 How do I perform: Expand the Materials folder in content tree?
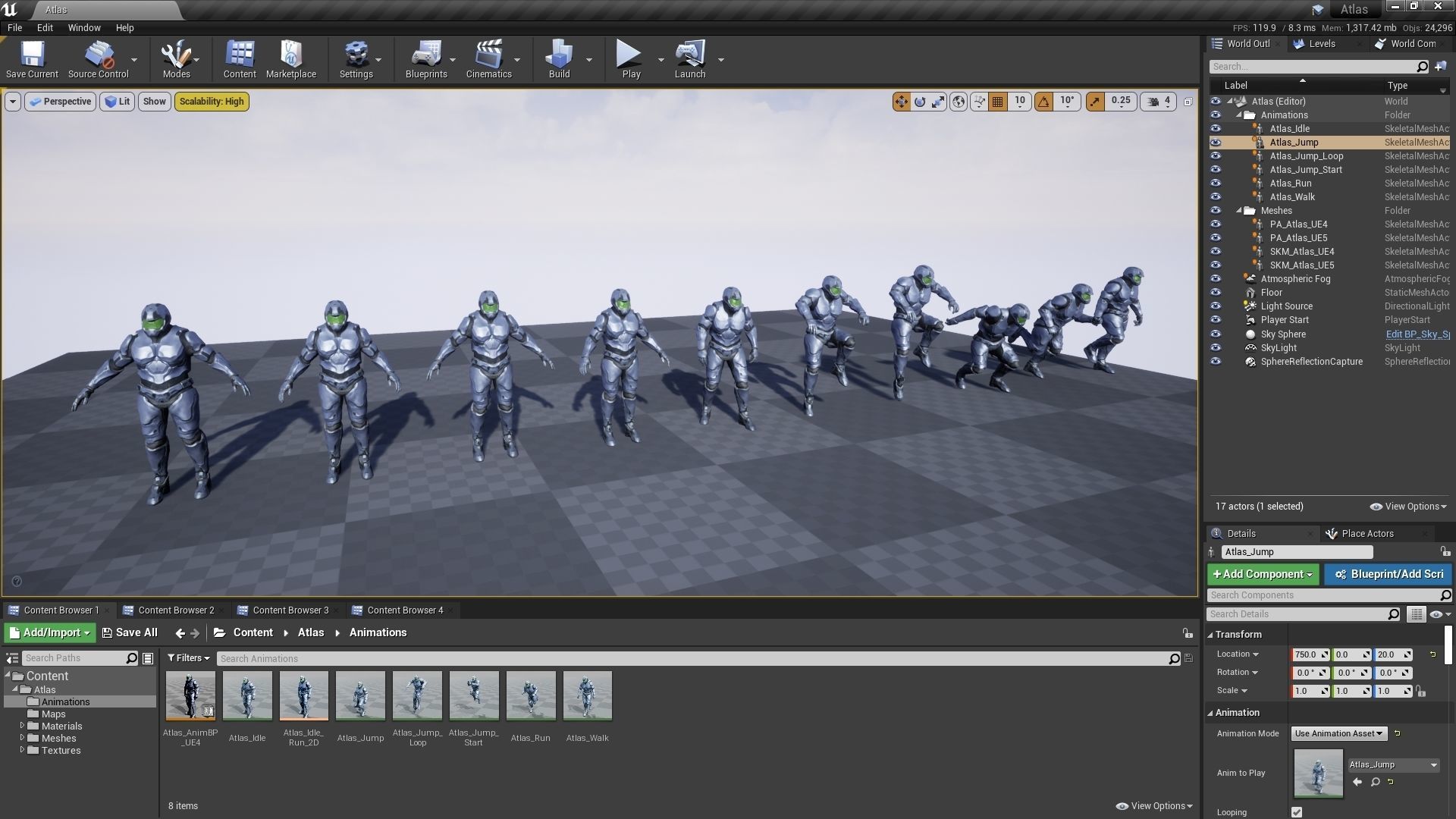(22, 726)
